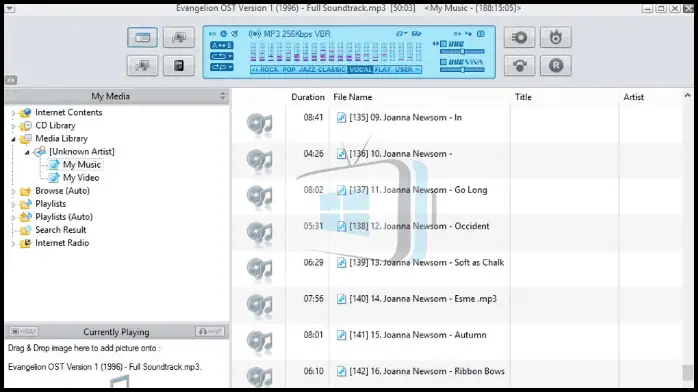Open the title bar menu arrow at top-left

click(9, 8)
